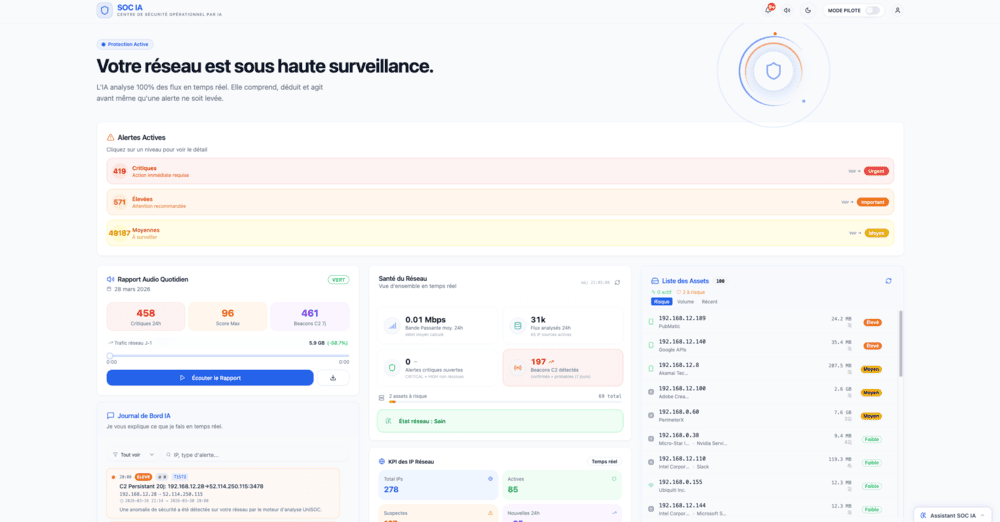Click the audio report progress slider
The height and width of the screenshot is (522, 1000).
(228, 355)
